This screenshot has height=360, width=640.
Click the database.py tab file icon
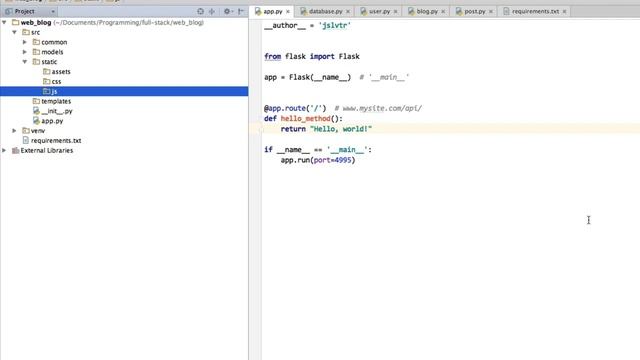coord(303,11)
